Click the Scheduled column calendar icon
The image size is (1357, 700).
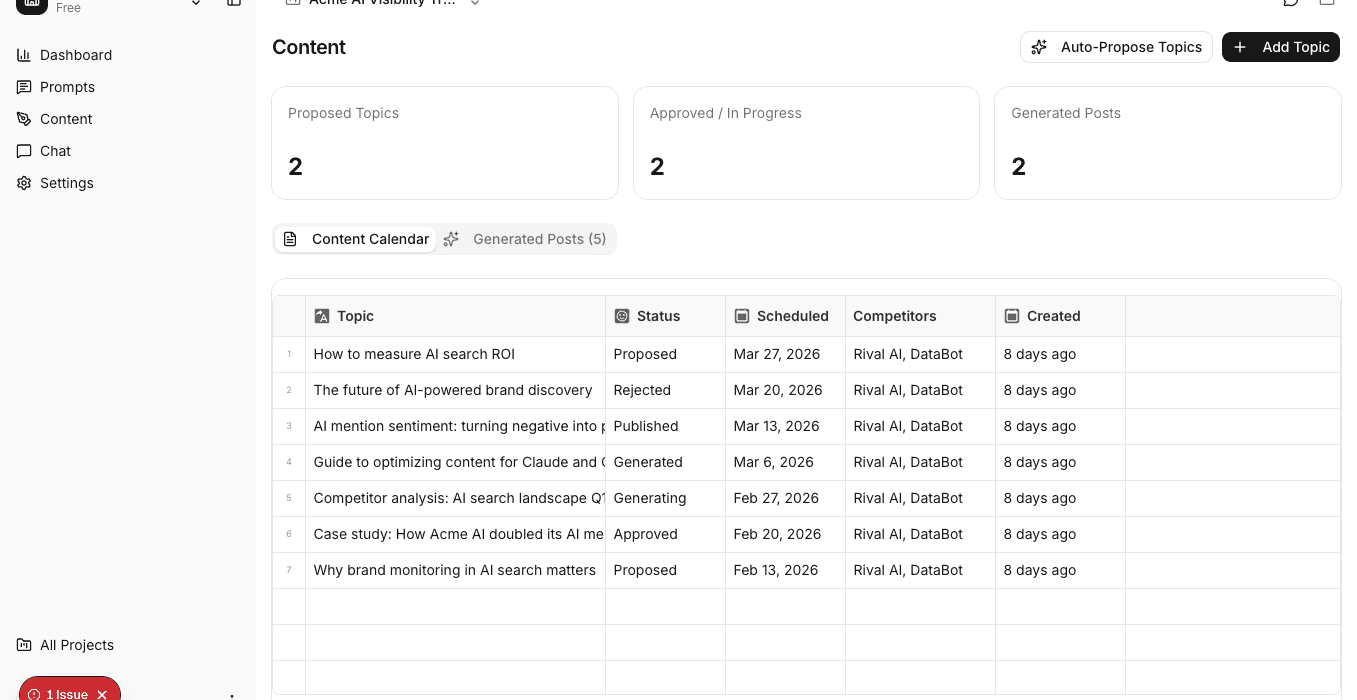coord(742,316)
